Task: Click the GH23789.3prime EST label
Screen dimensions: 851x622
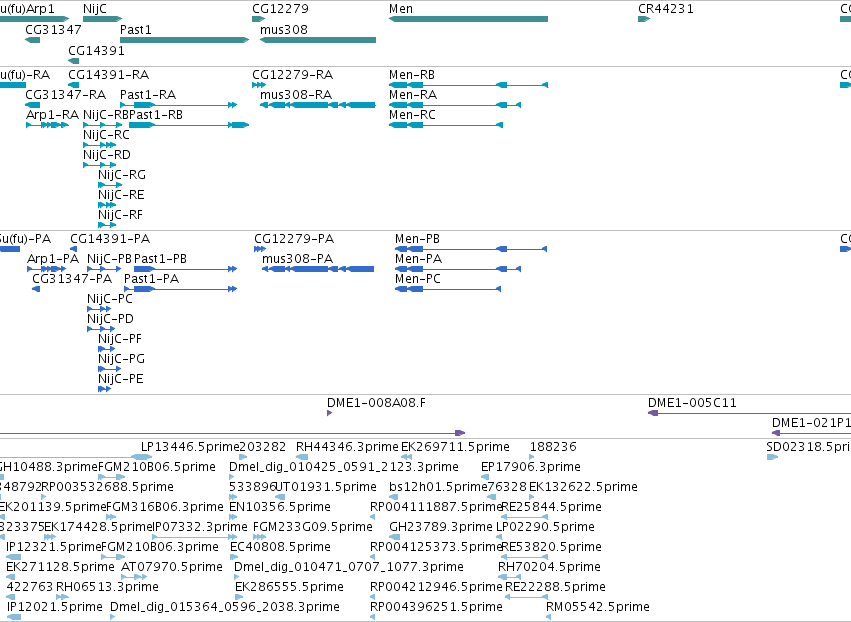Action: click(441, 527)
